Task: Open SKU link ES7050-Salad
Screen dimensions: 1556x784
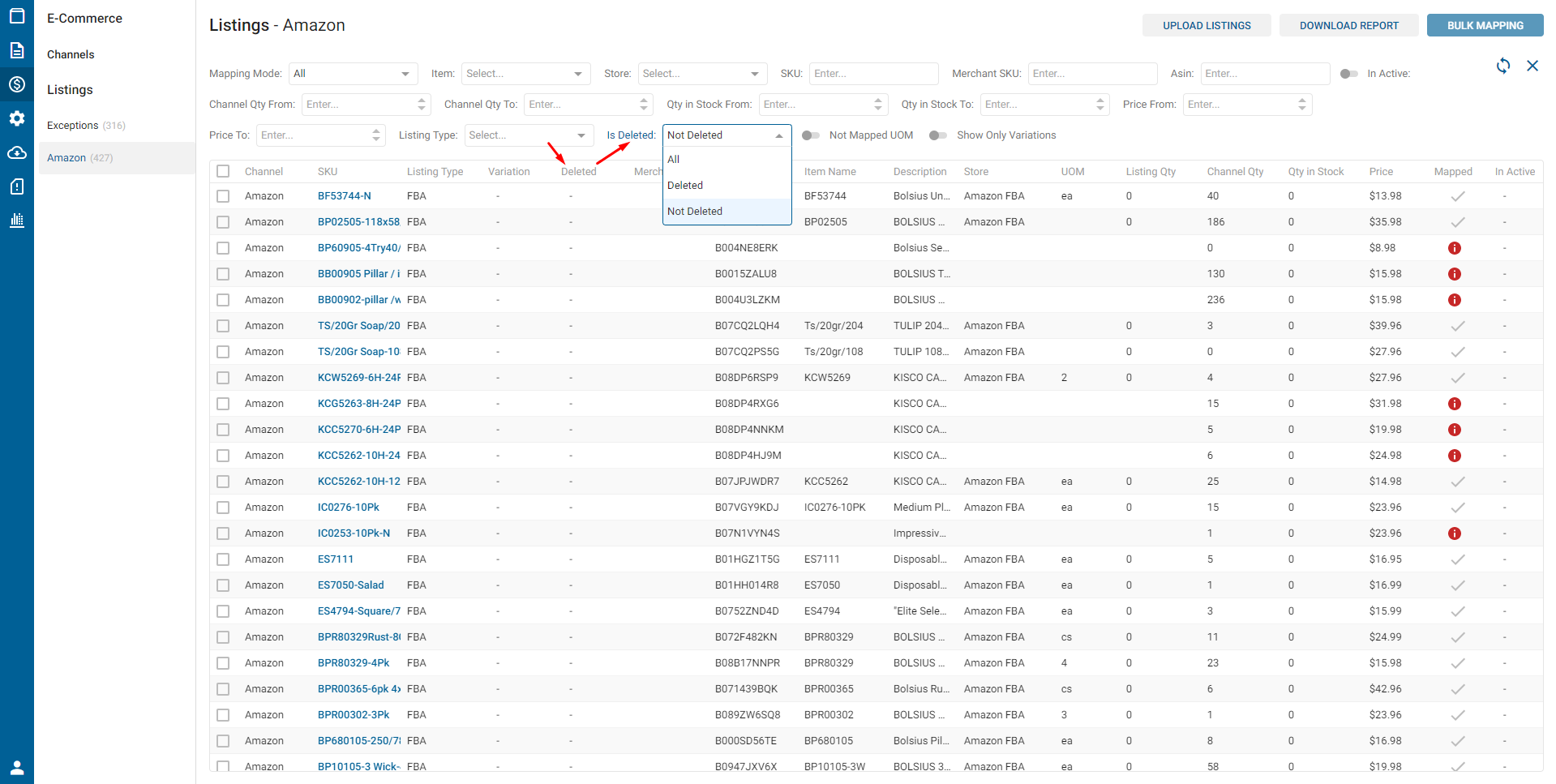Action: click(x=350, y=585)
